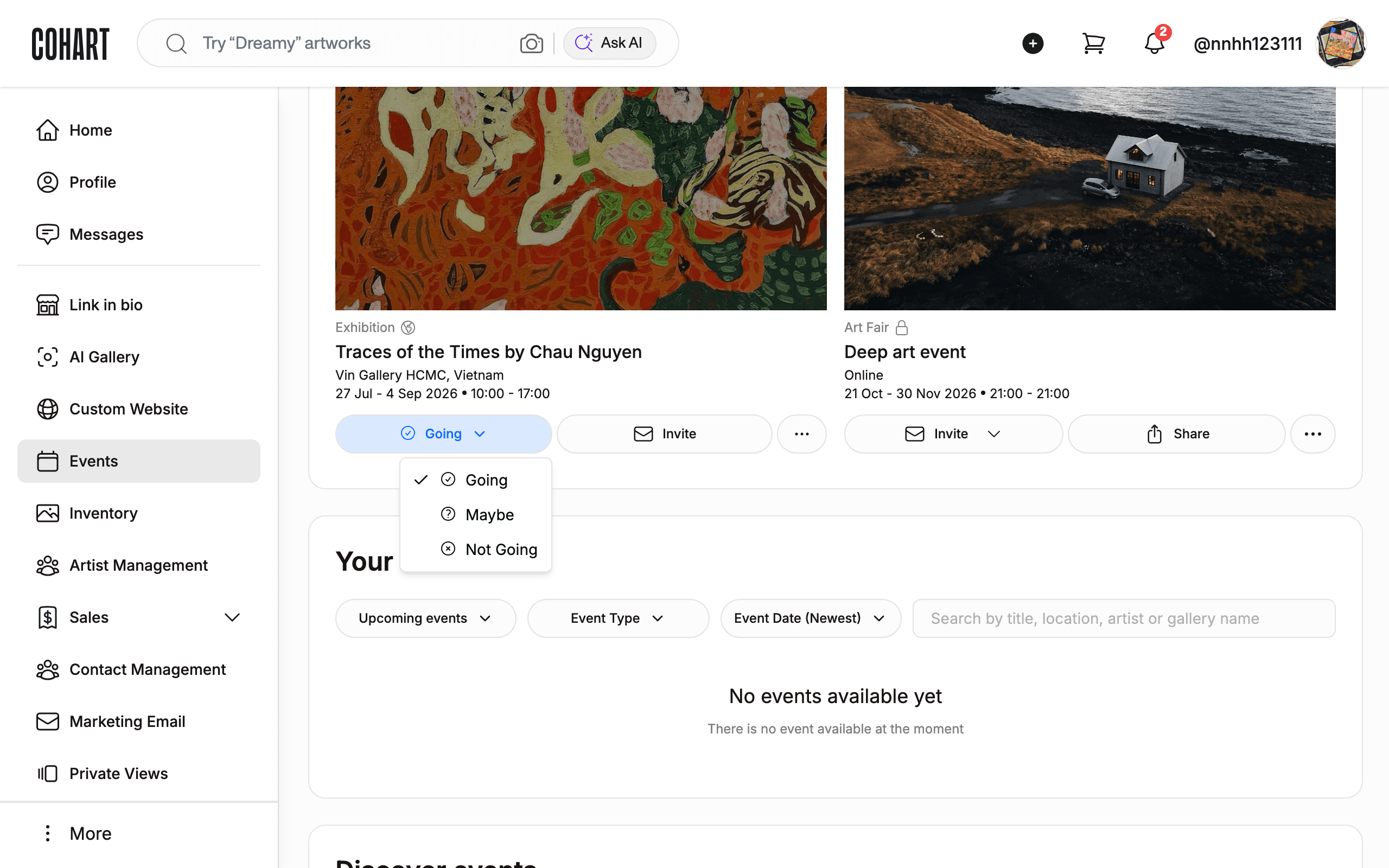This screenshot has height=868, width=1389.
Task: Select Going in the RSVP menu
Action: (x=476, y=480)
